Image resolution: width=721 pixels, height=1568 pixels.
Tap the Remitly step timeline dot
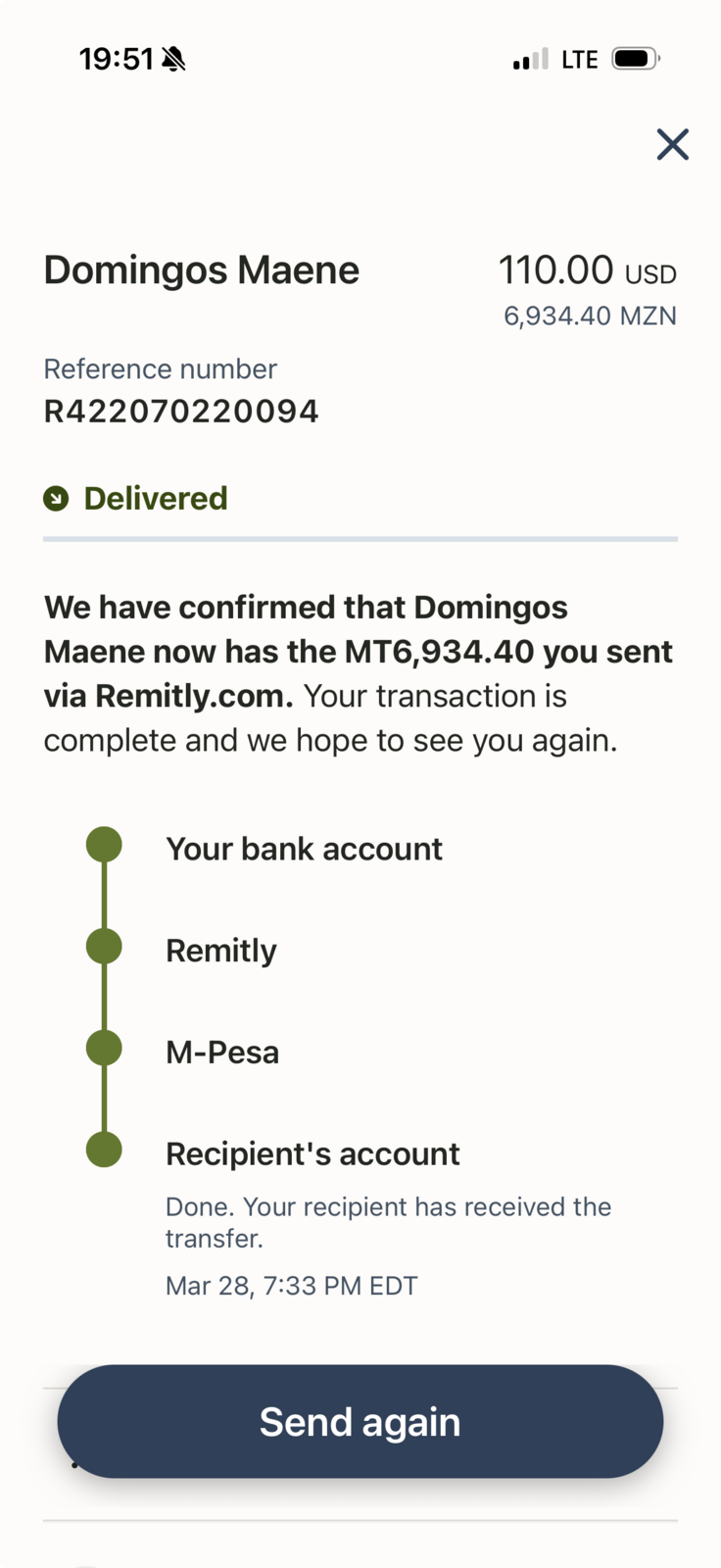[x=104, y=947]
